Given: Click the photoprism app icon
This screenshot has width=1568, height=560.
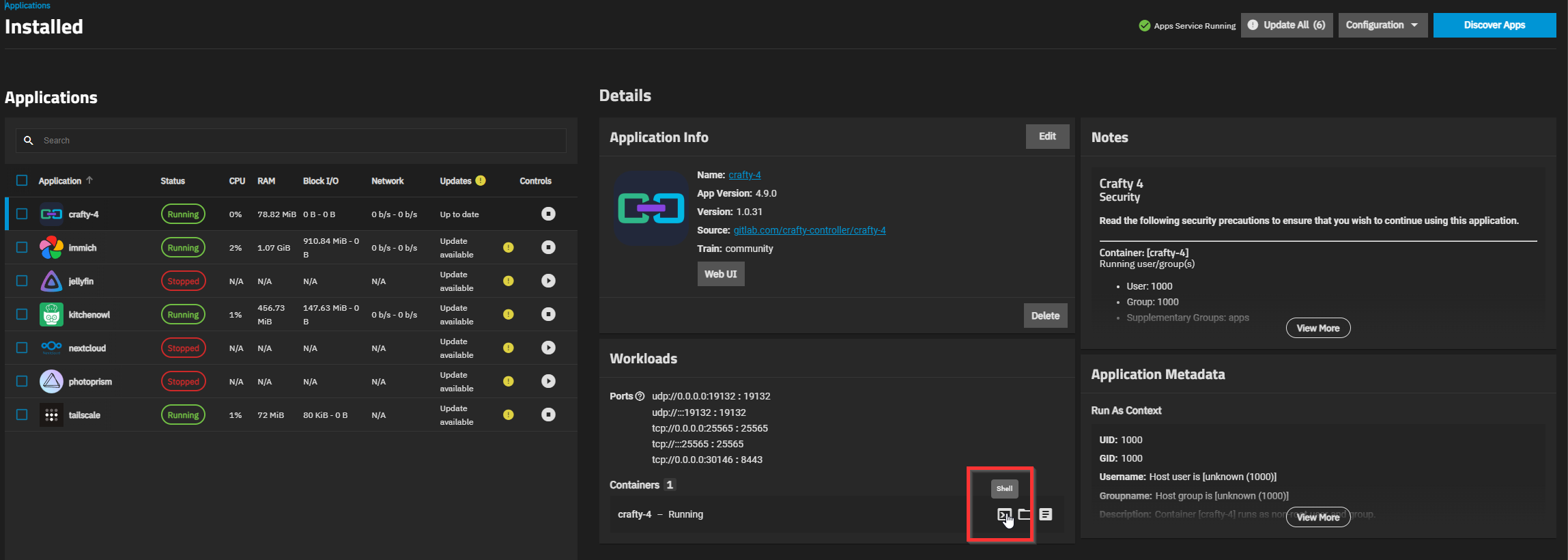Looking at the screenshot, I should [x=51, y=382].
